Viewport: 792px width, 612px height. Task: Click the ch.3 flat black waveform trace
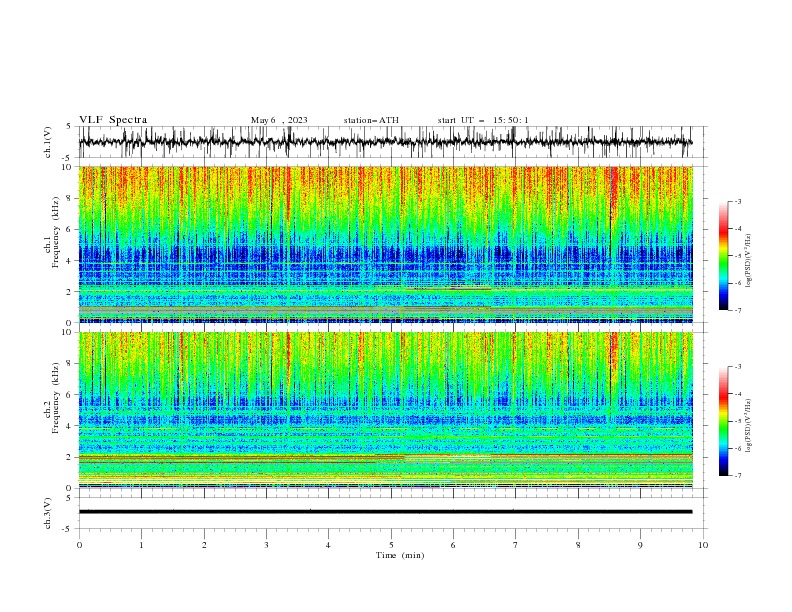coord(386,512)
